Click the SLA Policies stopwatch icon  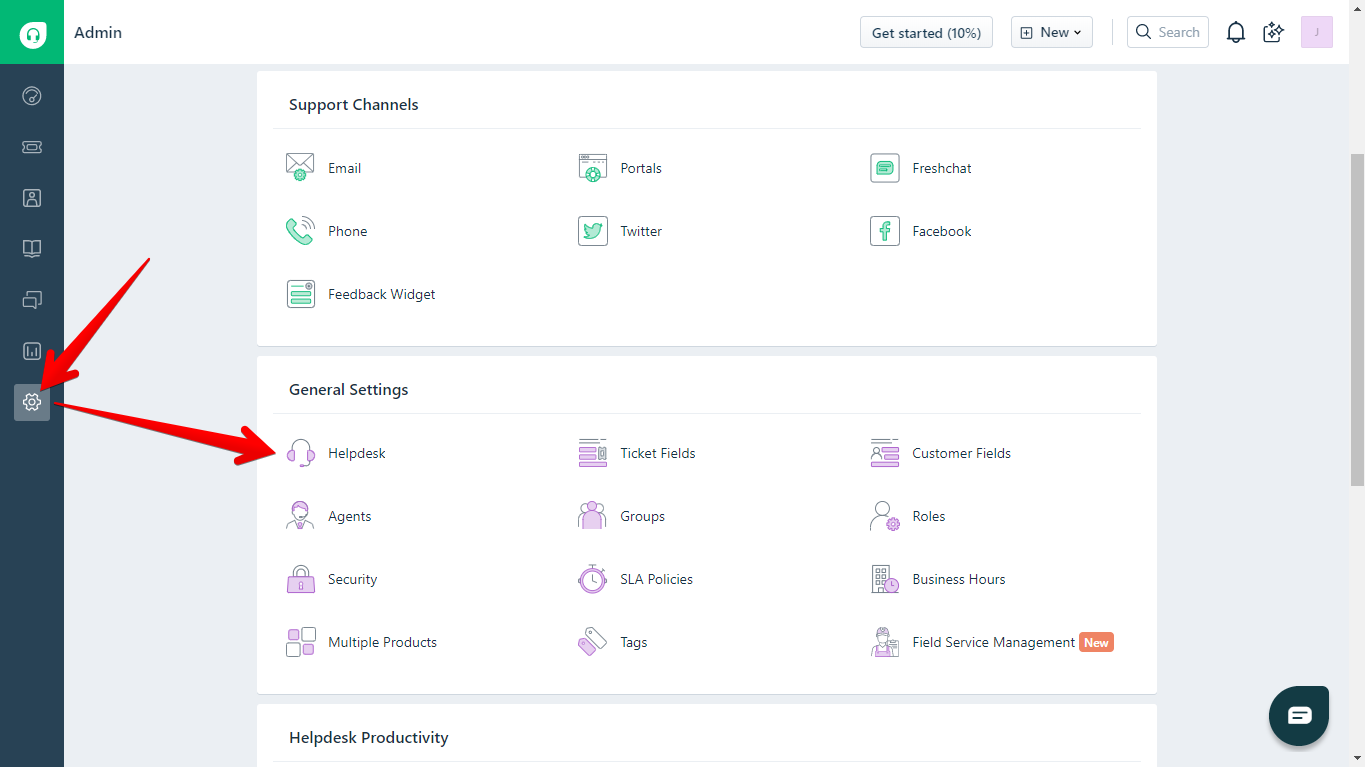[x=593, y=579]
